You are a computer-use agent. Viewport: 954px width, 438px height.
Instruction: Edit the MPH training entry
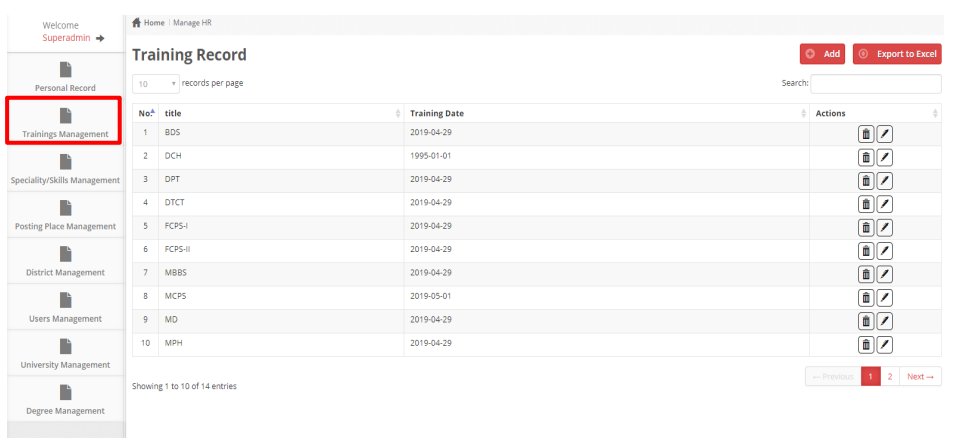coord(885,344)
